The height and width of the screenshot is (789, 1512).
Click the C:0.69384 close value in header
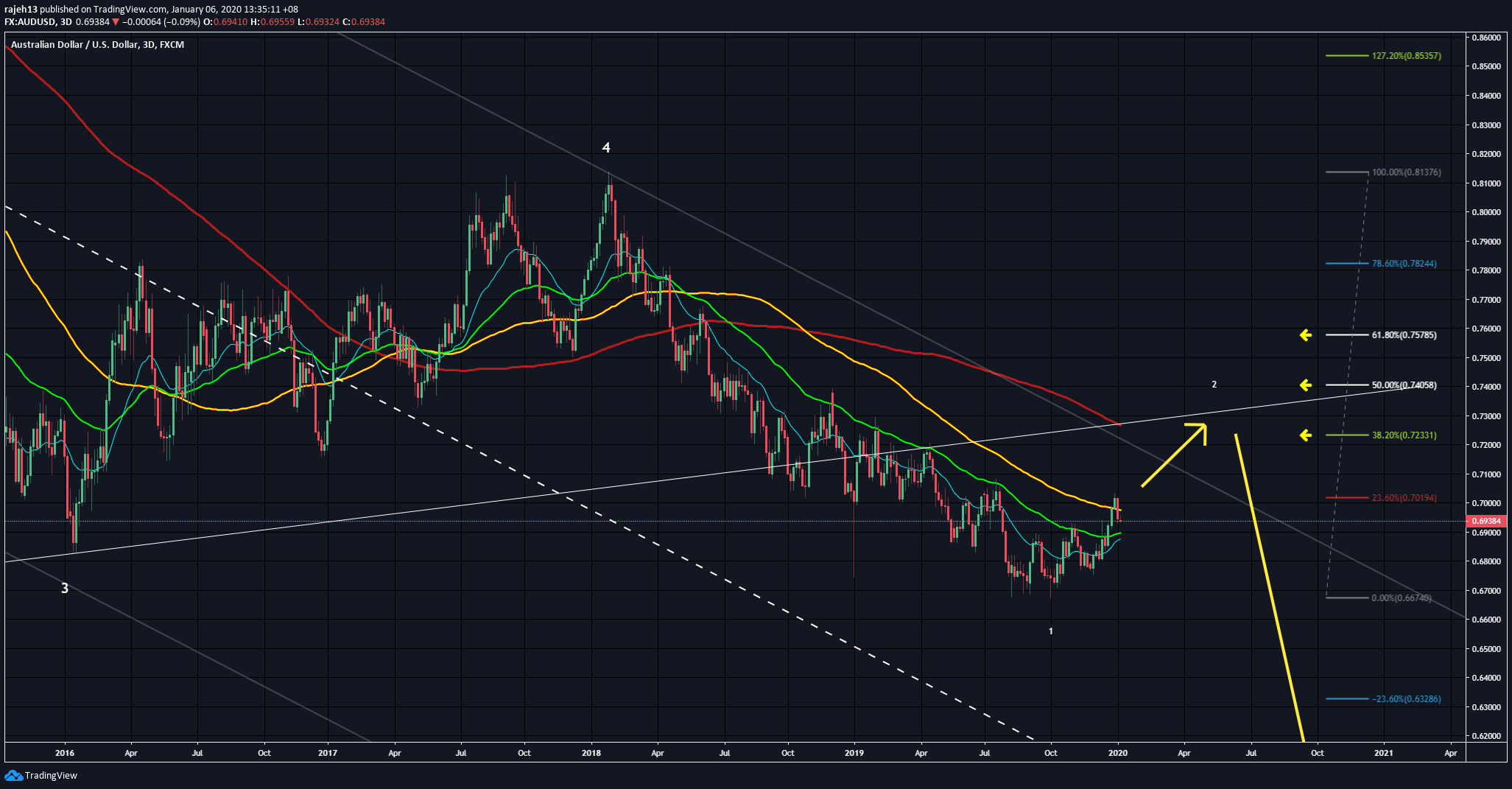[x=364, y=22]
